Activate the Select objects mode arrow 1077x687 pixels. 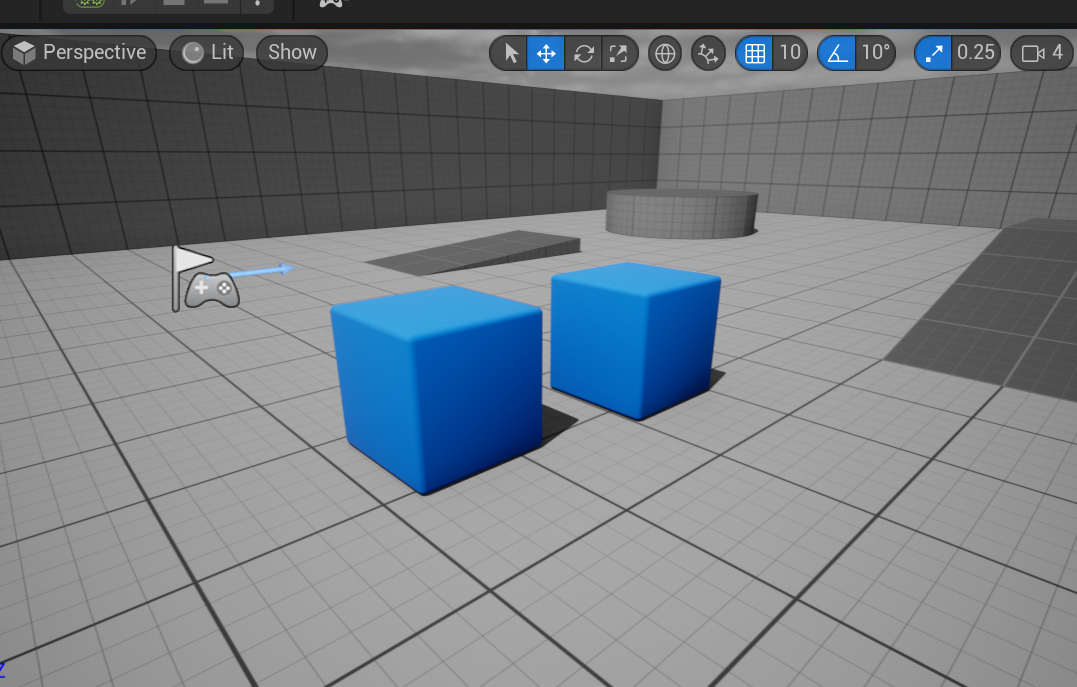[510, 53]
